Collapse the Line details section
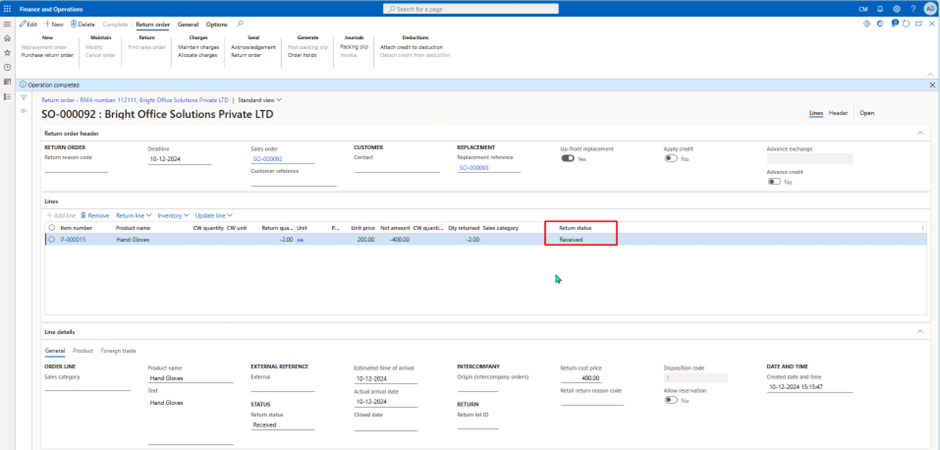This screenshot has width=940, height=450. click(921, 331)
